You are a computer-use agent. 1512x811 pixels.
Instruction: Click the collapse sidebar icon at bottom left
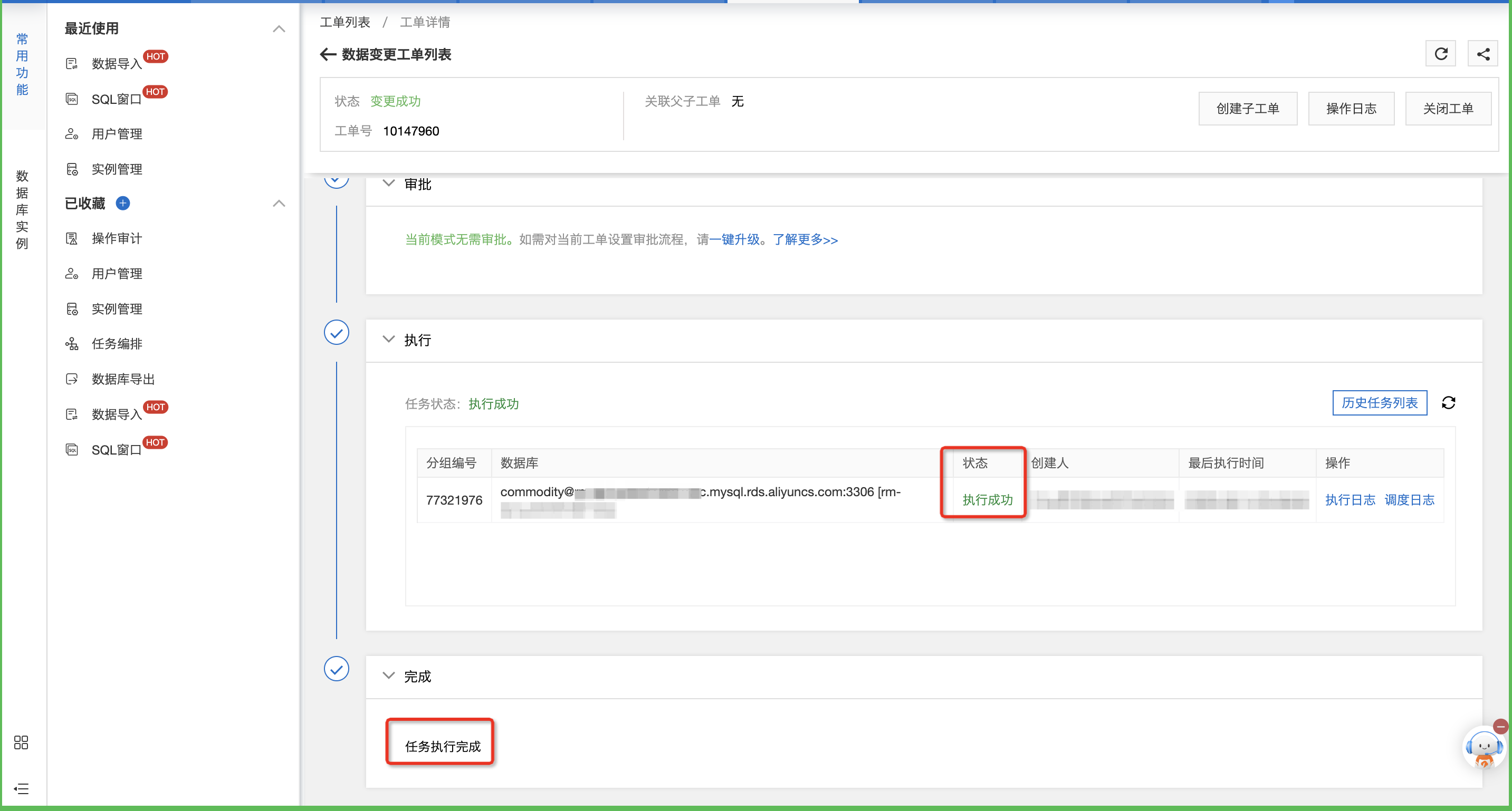[x=21, y=789]
